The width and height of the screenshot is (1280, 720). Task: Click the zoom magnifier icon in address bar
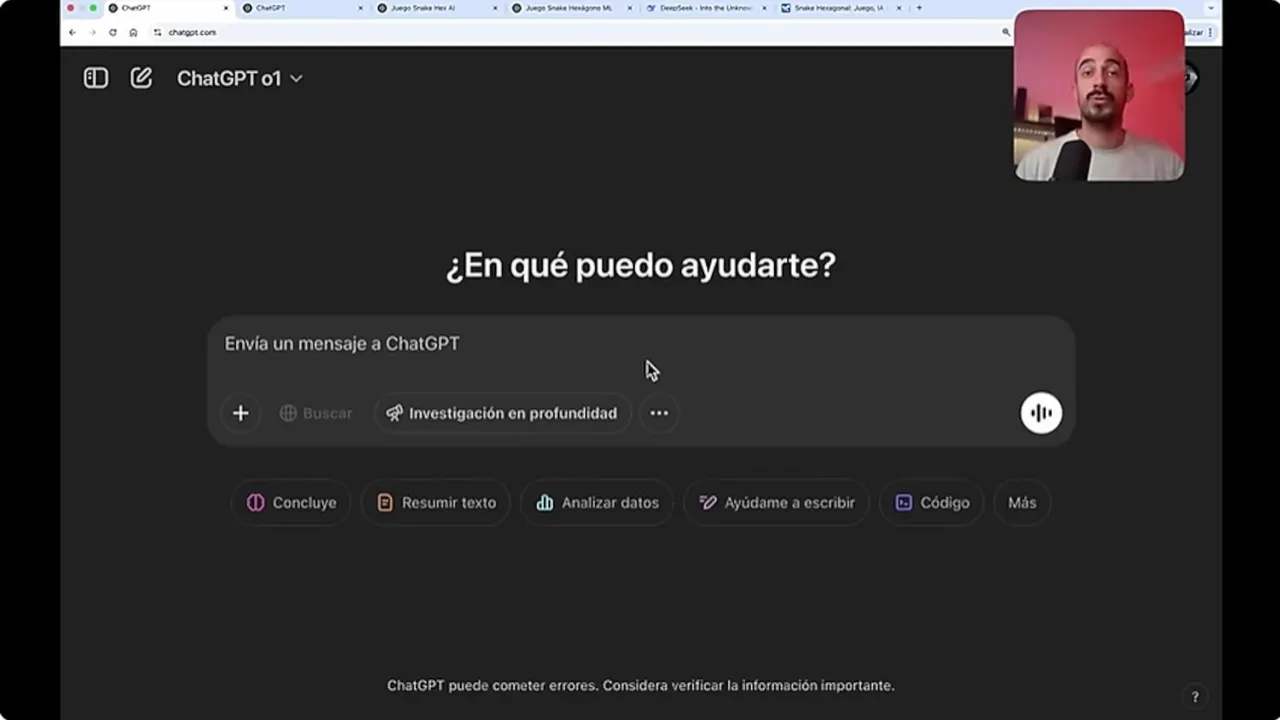[x=1005, y=32]
